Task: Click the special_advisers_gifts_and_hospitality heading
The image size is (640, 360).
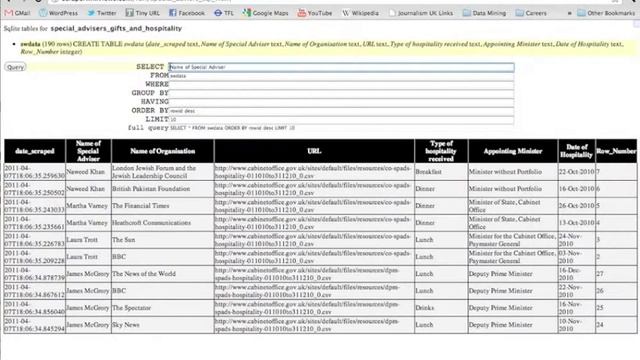Action: (116, 29)
